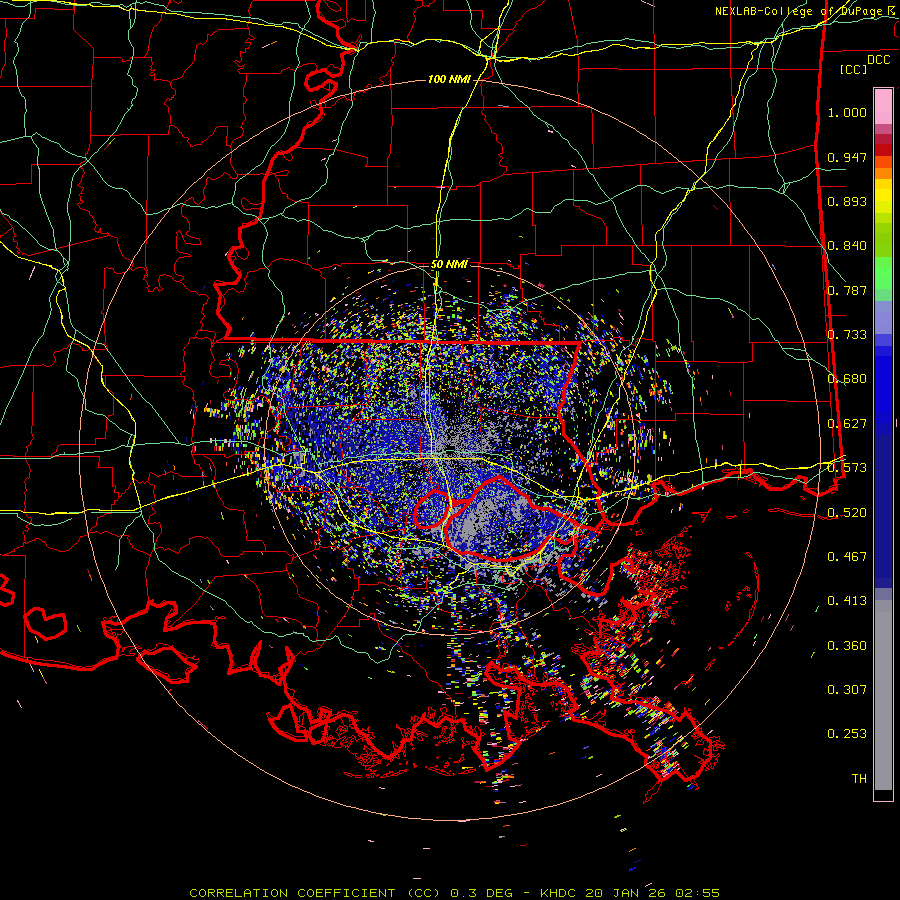This screenshot has width=900, height=900.
Task: Click the 0.467 legend value
Action: tap(847, 556)
